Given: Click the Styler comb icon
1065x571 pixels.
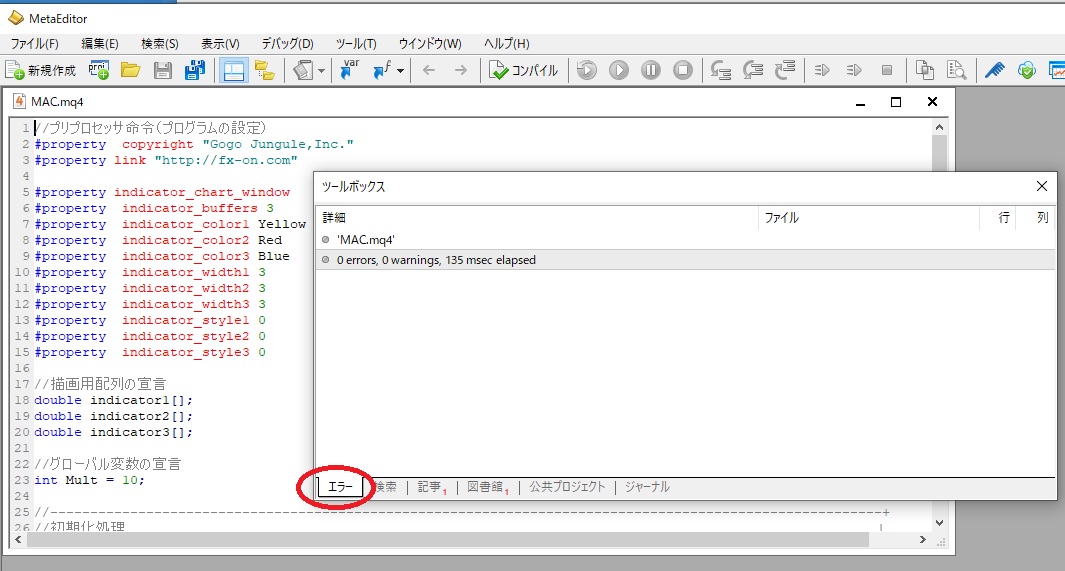Looking at the screenshot, I should tap(995, 70).
